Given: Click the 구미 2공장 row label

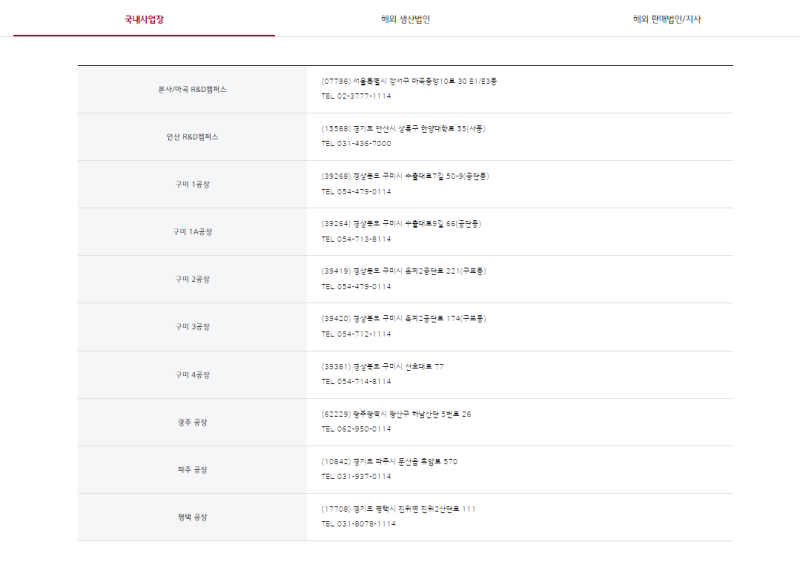Looking at the screenshot, I should click(192, 279).
